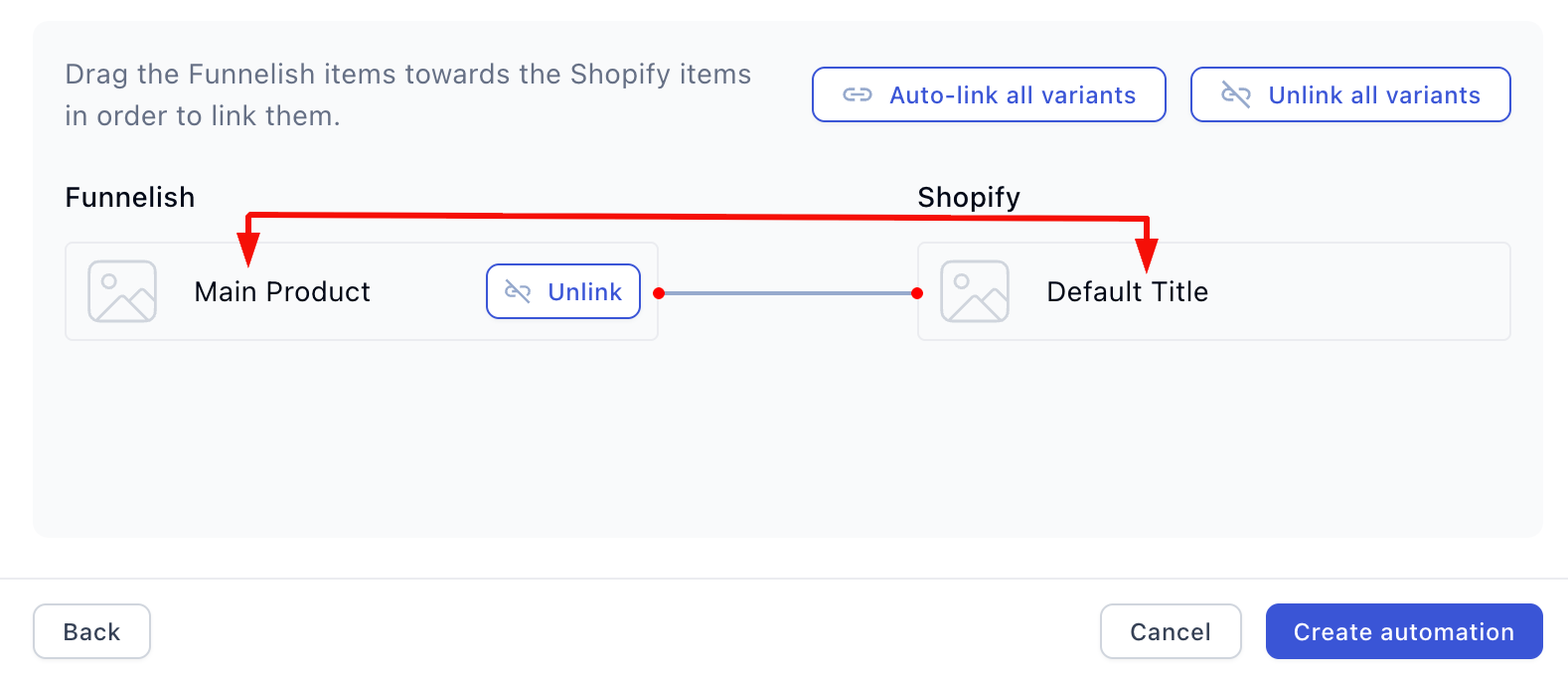Click the line linking Main Product to Default Title
This screenshot has height=680, width=1568.
tap(788, 293)
